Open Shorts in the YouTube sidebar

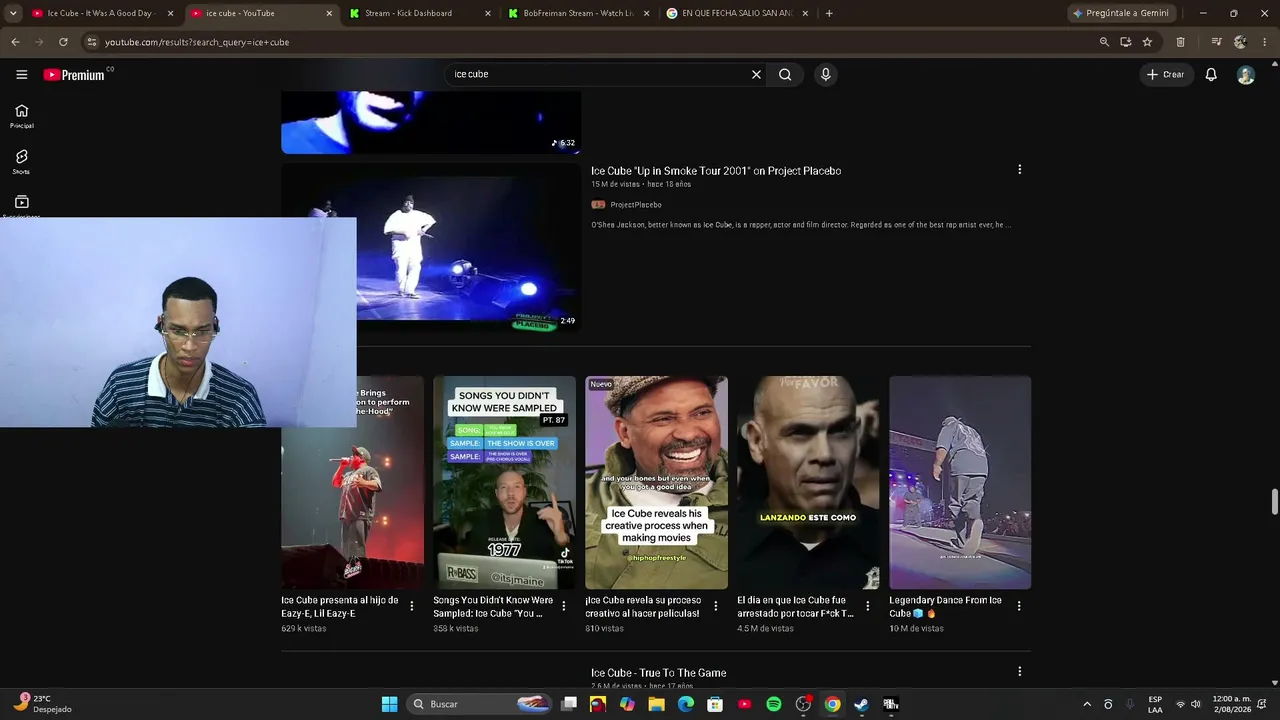pyautogui.click(x=22, y=162)
